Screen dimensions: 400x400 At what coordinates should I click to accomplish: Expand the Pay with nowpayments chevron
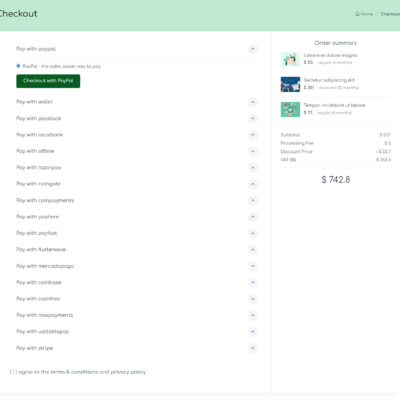(253, 315)
